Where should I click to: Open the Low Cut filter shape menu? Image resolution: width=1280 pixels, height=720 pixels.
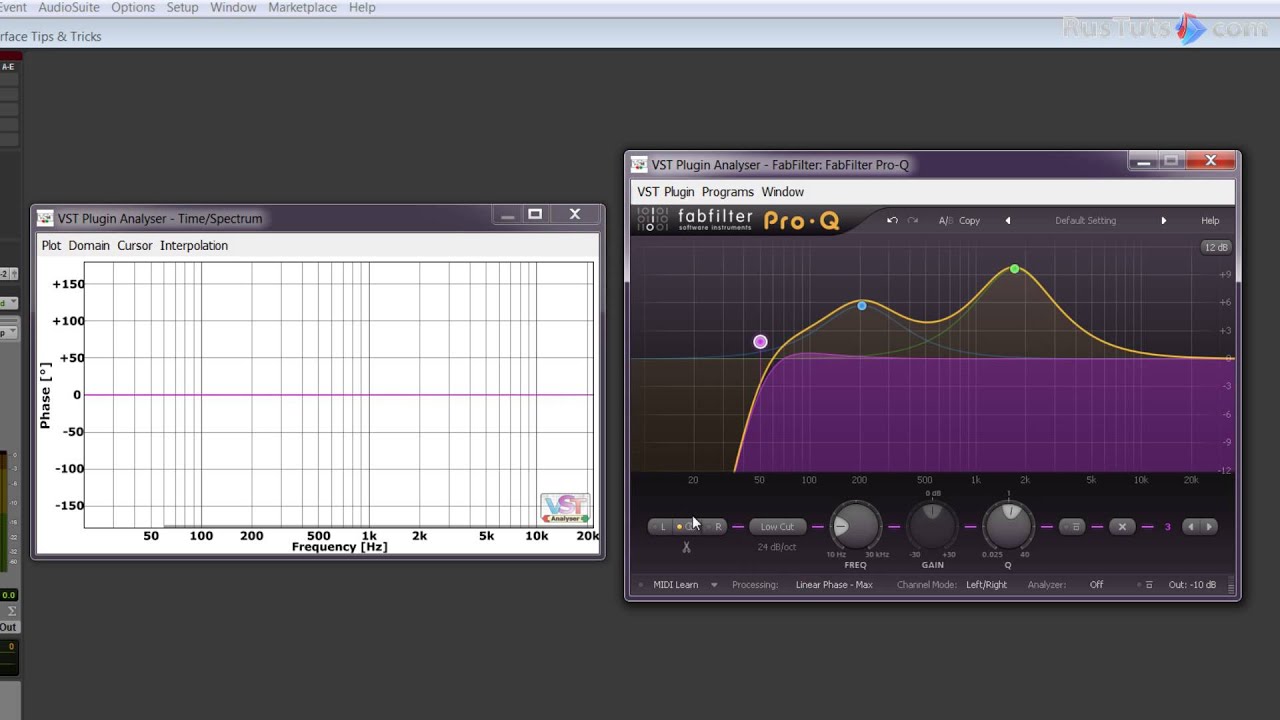tap(777, 527)
